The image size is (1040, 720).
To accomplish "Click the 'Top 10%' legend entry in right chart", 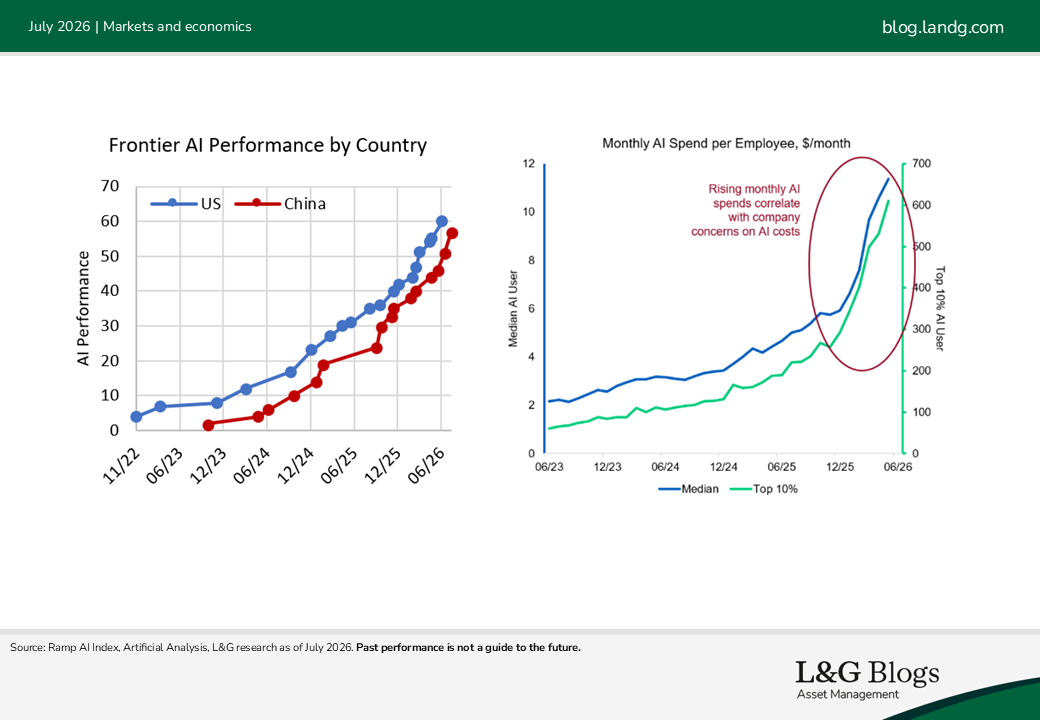I will click(x=763, y=489).
